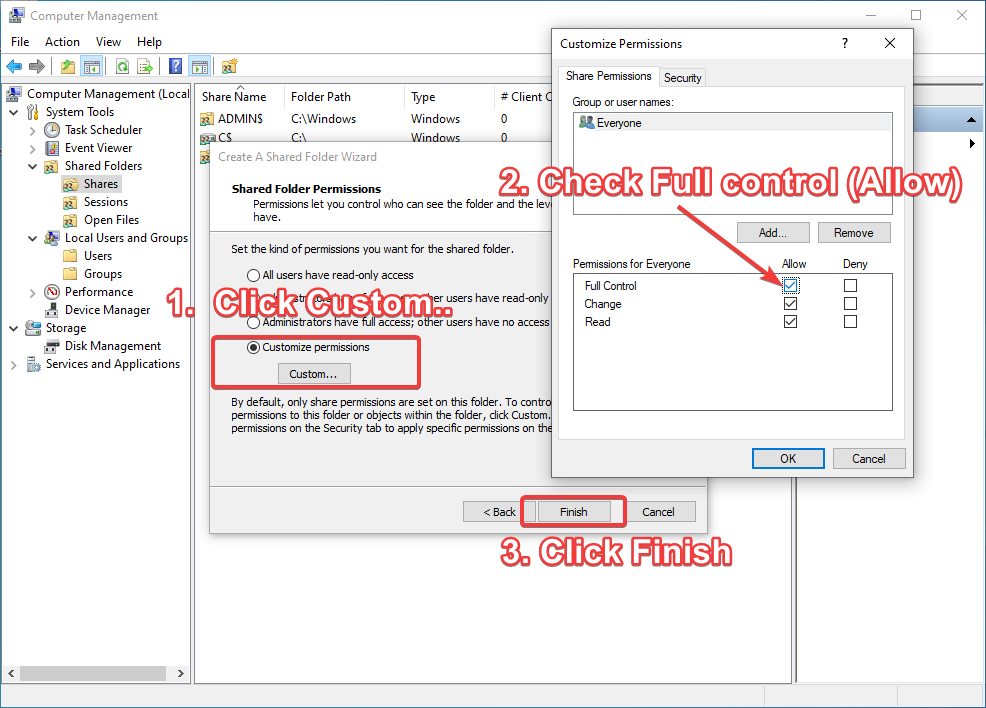Toggle Show/Hide Console Tree toolbar icon
Screen dimensions: 986x708
click(x=92, y=66)
